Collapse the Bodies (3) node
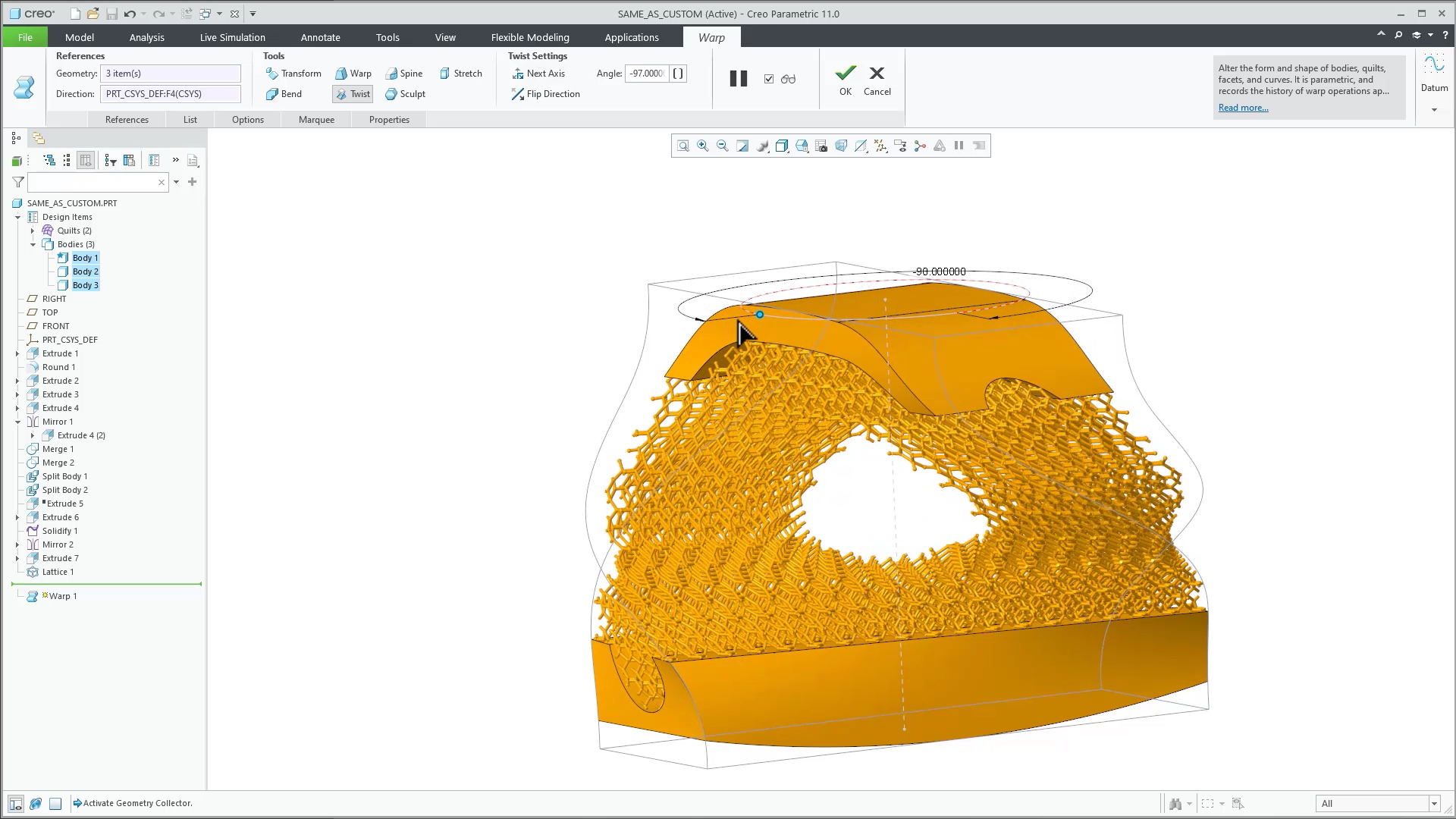Screen dimensions: 1456x819 pyautogui.click(x=33, y=244)
